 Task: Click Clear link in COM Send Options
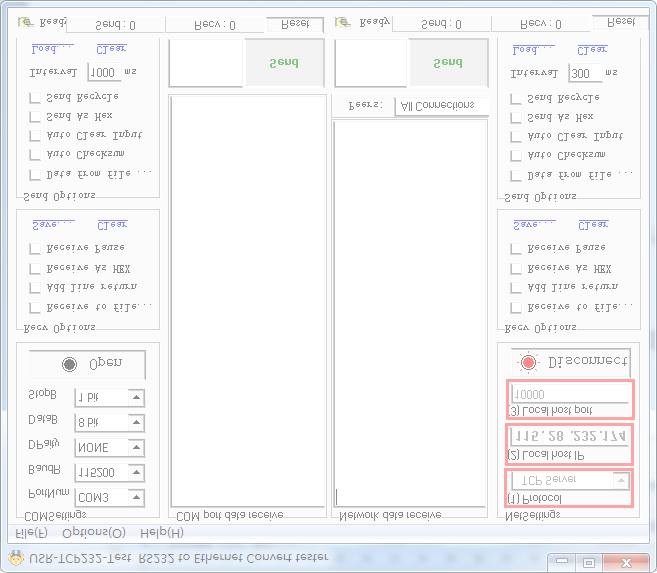(111, 49)
